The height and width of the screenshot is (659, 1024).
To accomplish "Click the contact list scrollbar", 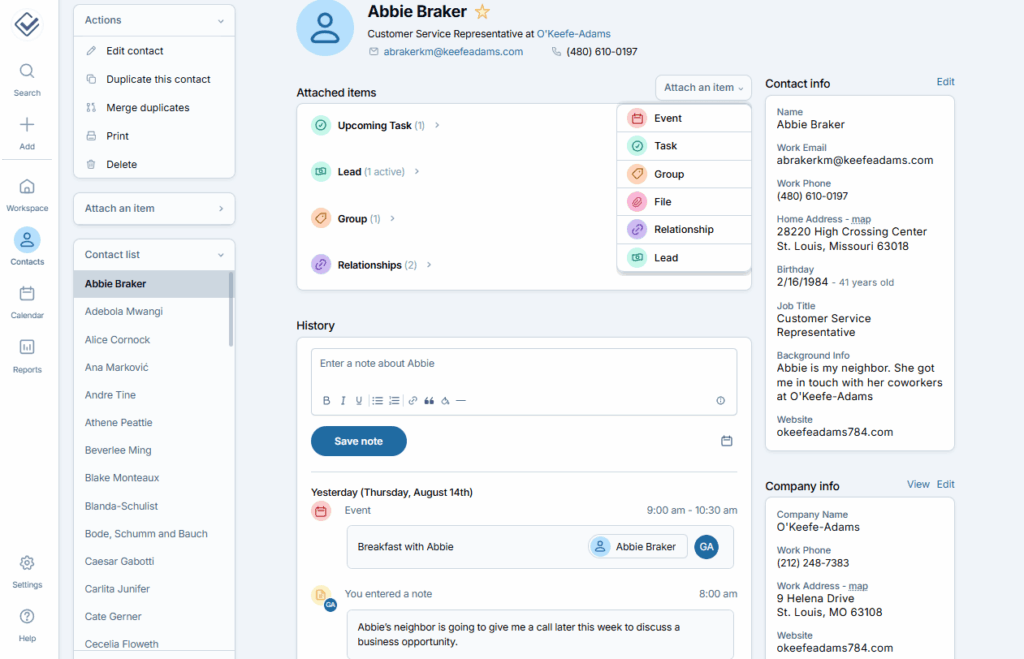I will [232, 310].
